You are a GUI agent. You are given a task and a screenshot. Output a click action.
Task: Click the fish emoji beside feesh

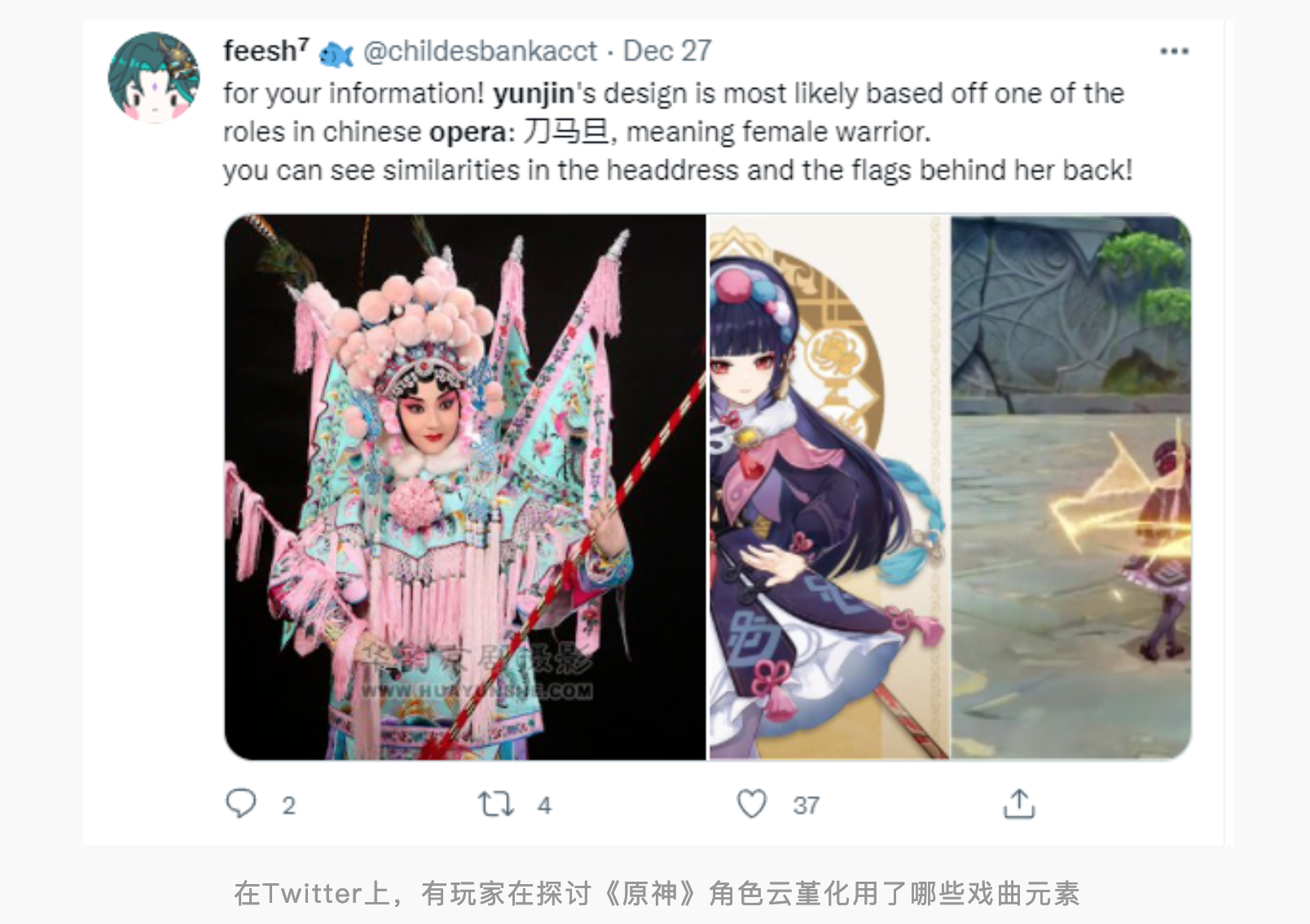(x=336, y=55)
